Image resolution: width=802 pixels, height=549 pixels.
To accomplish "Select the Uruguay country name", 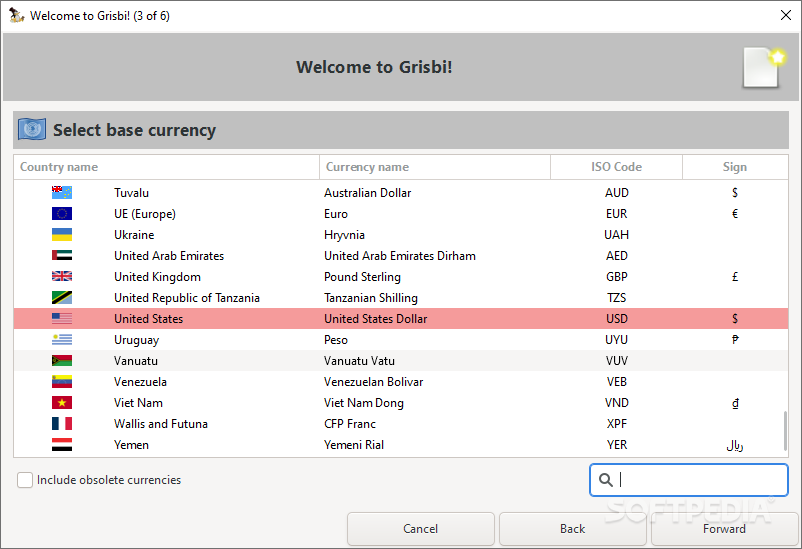I will [136, 340].
